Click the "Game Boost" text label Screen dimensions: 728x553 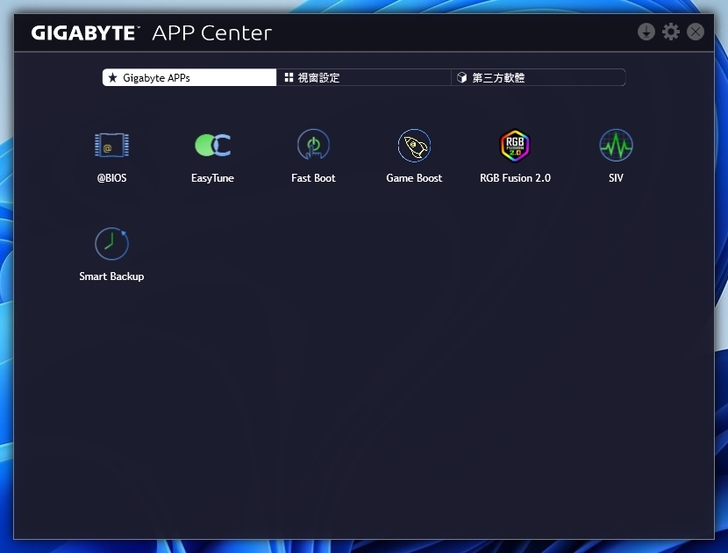pos(414,178)
